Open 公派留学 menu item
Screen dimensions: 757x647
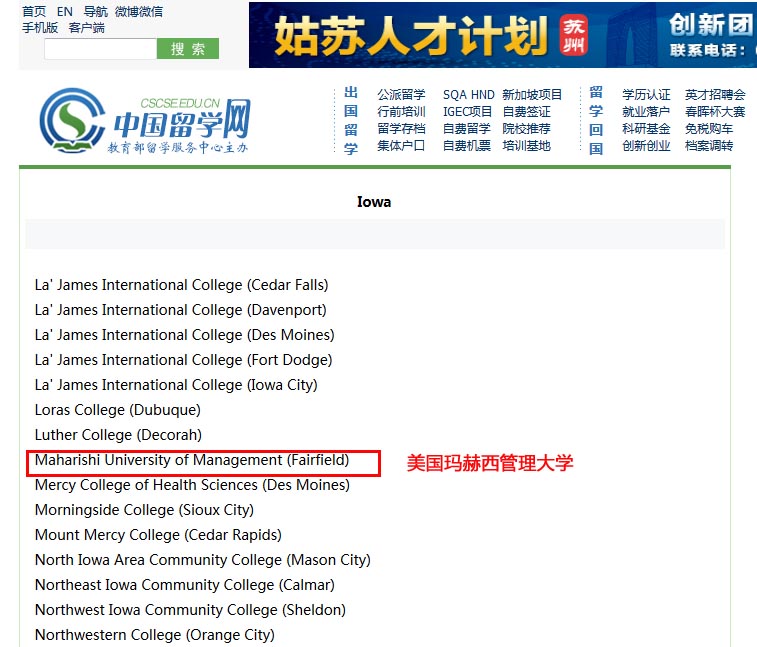pos(401,95)
